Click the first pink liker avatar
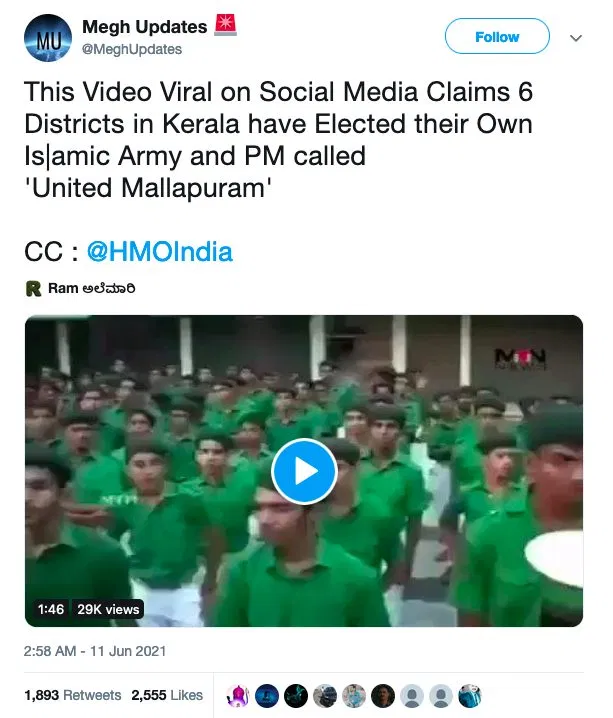613x718 pixels. (x=239, y=696)
